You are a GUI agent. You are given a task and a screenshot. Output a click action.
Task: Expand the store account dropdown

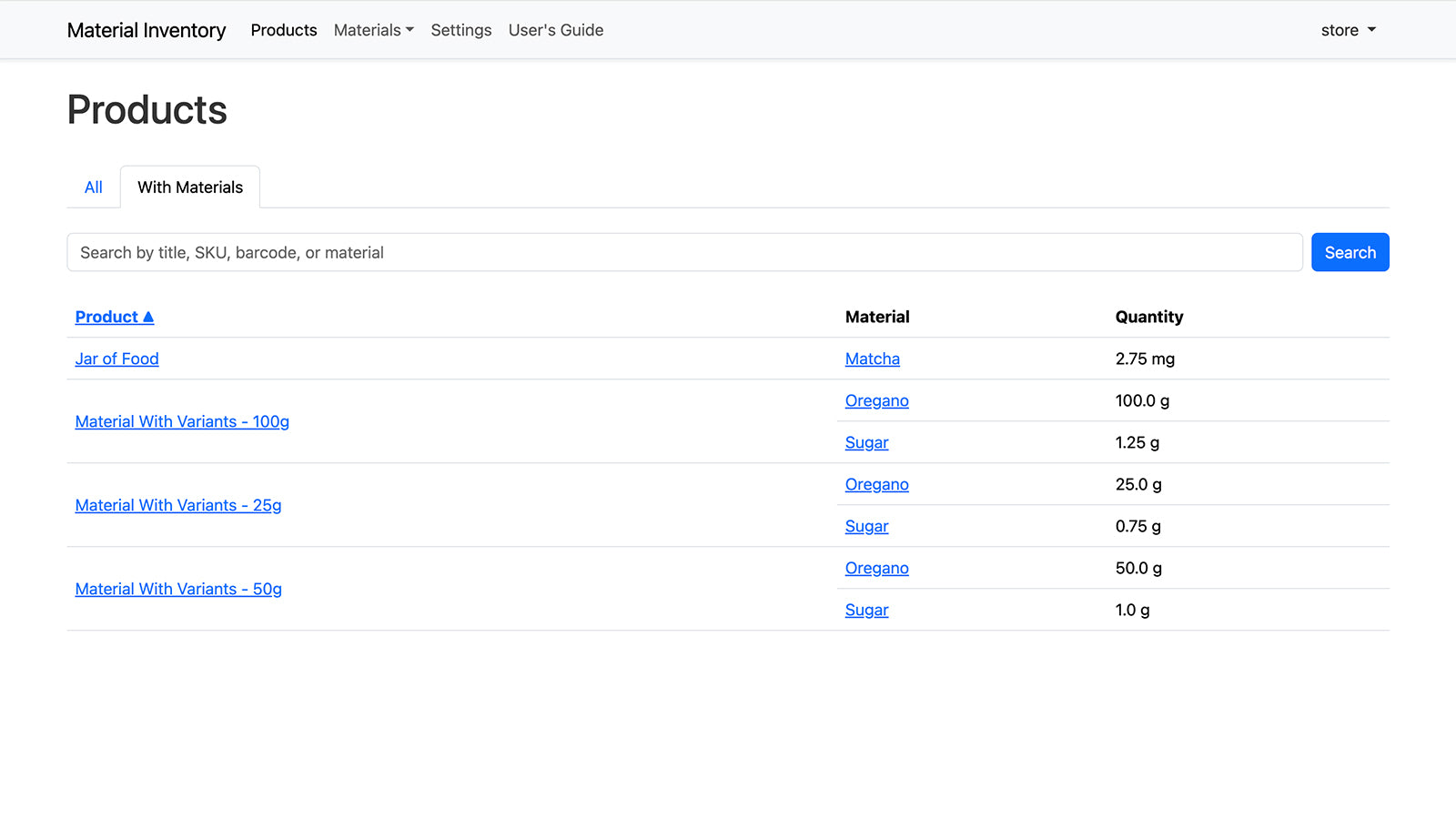pyautogui.click(x=1348, y=30)
